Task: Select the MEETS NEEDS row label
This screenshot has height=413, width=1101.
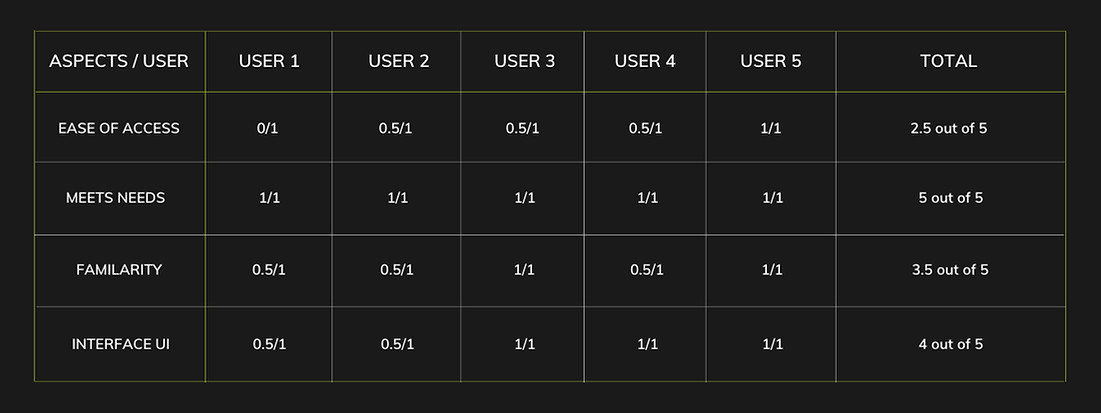Action: (115, 198)
